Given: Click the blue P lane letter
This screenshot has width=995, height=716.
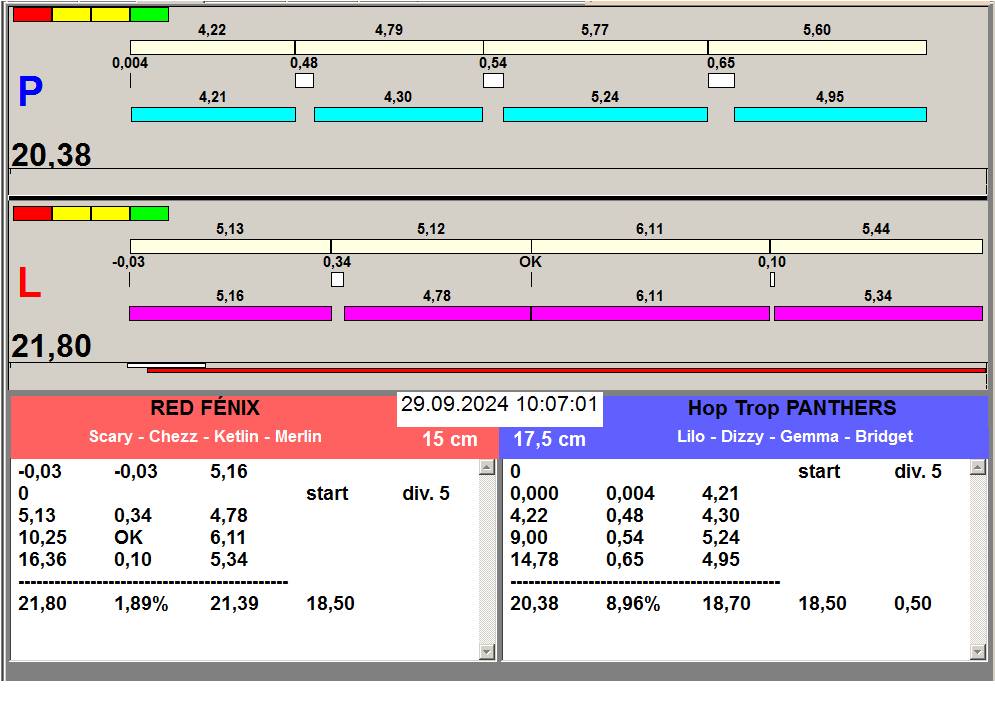Looking at the screenshot, I should coord(30,93).
